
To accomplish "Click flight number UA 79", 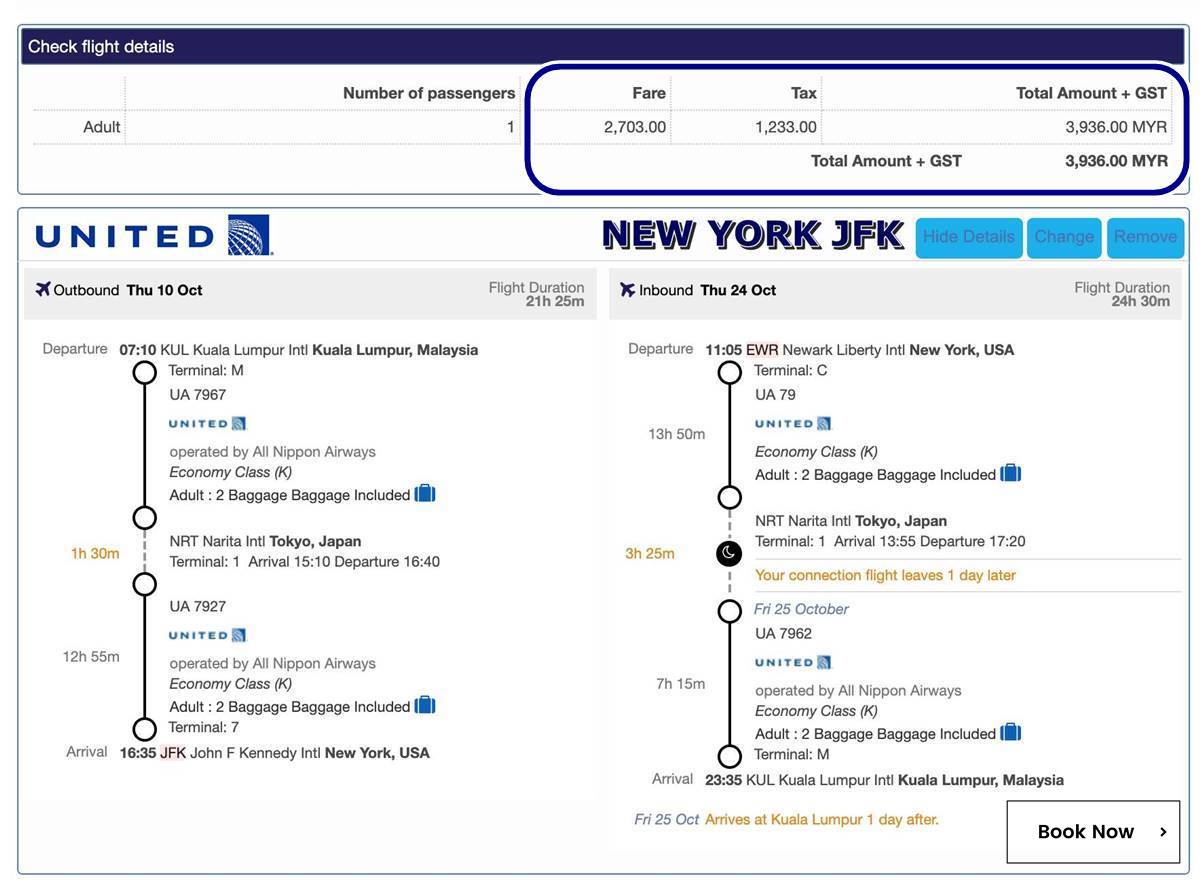I will tap(775, 395).
